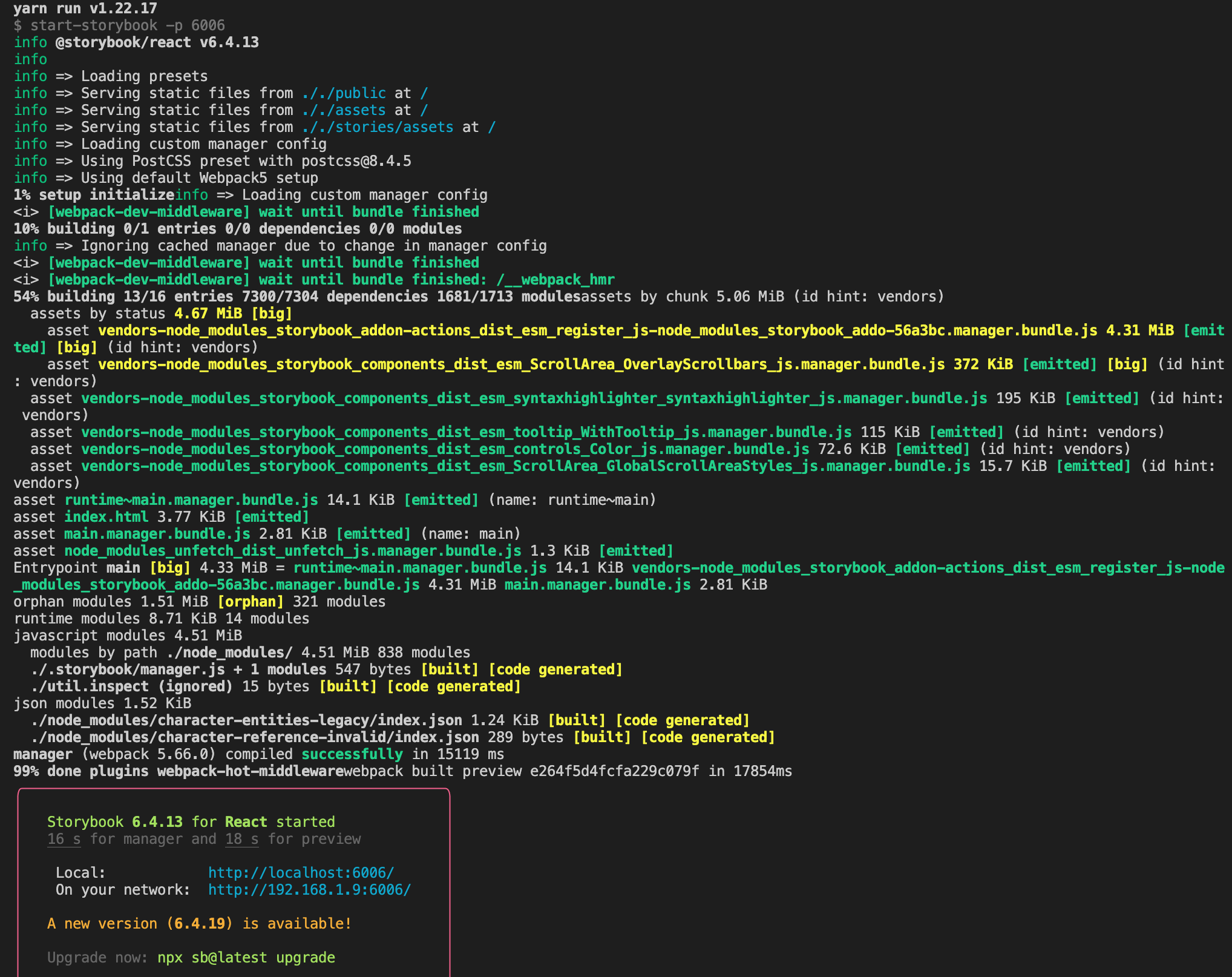Image resolution: width=1232 pixels, height=977 pixels.
Task: Click the new version 6.4.19 notice
Action: click(199, 923)
